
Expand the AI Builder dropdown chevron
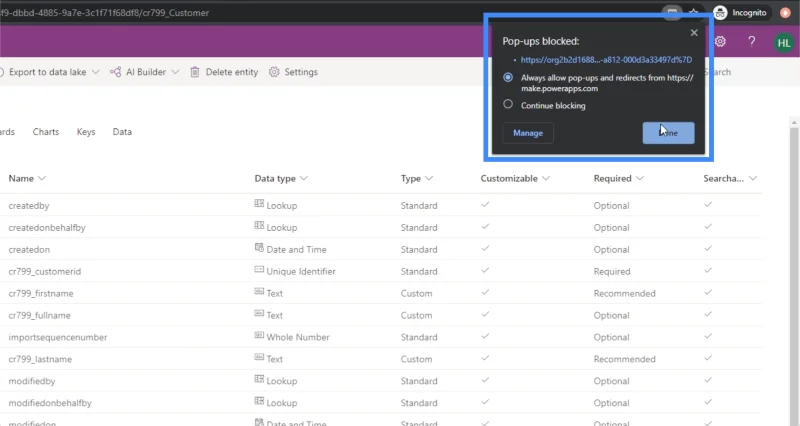[x=175, y=72]
